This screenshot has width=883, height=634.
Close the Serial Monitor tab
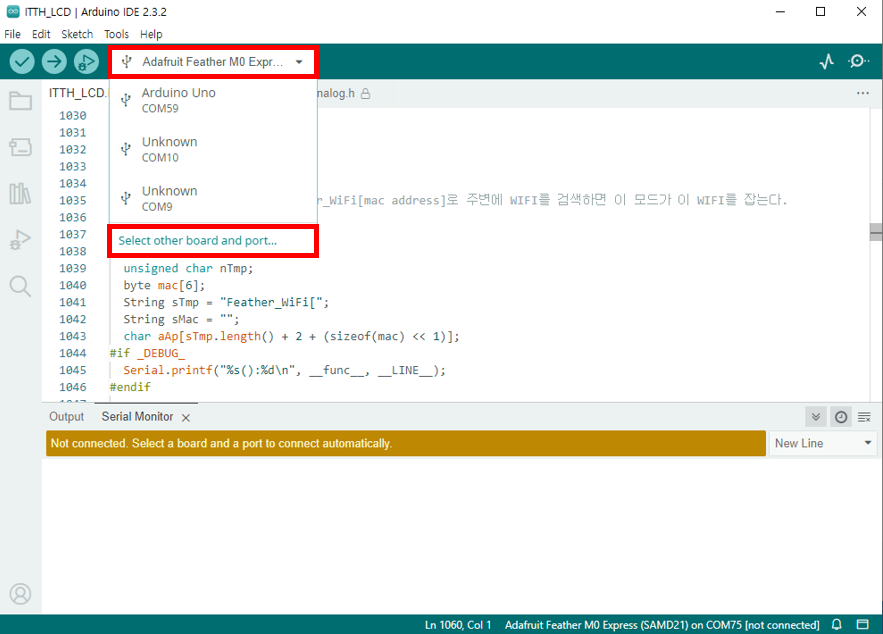186,418
